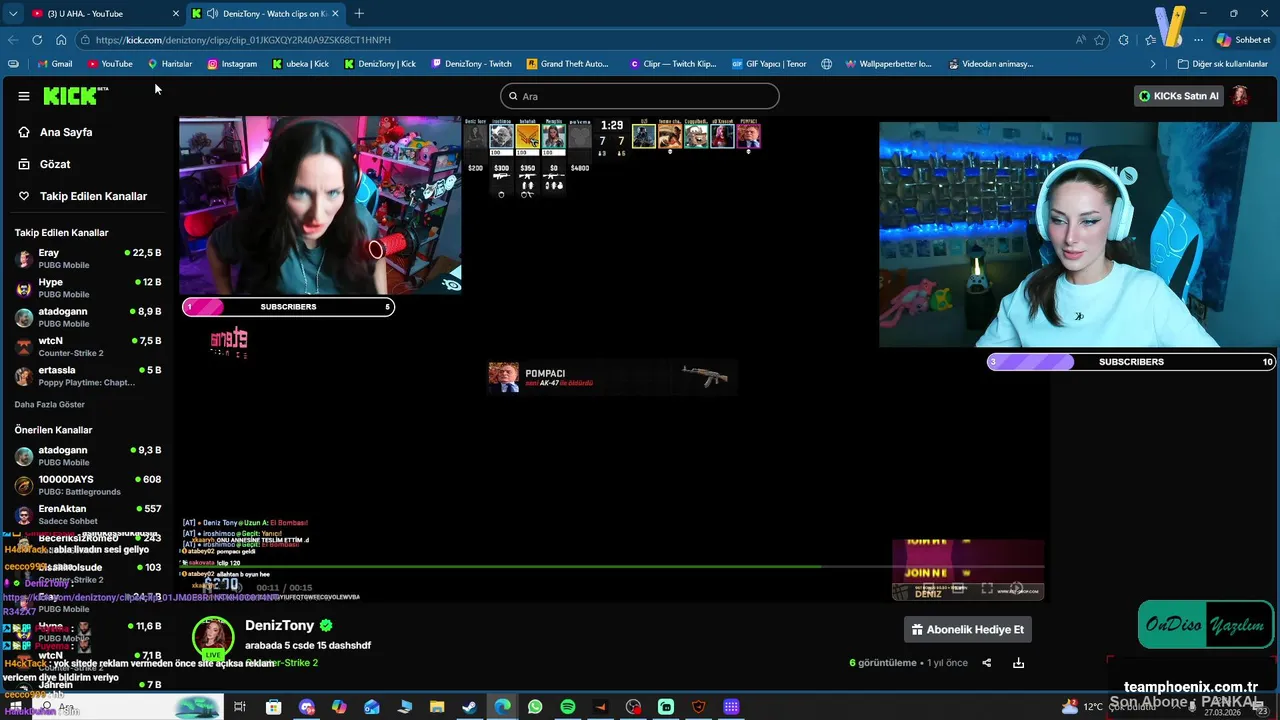Open the Wallpaperbetter bookmark
Screen dimensions: 1280x720
coord(888,64)
